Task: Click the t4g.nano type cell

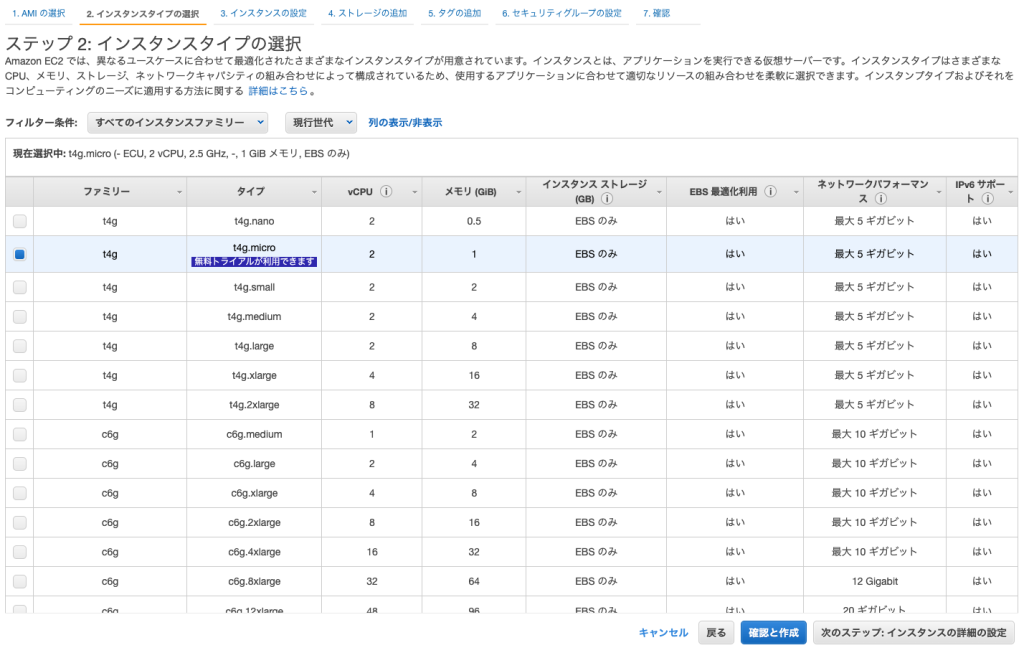Action: pyautogui.click(x=254, y=221)
